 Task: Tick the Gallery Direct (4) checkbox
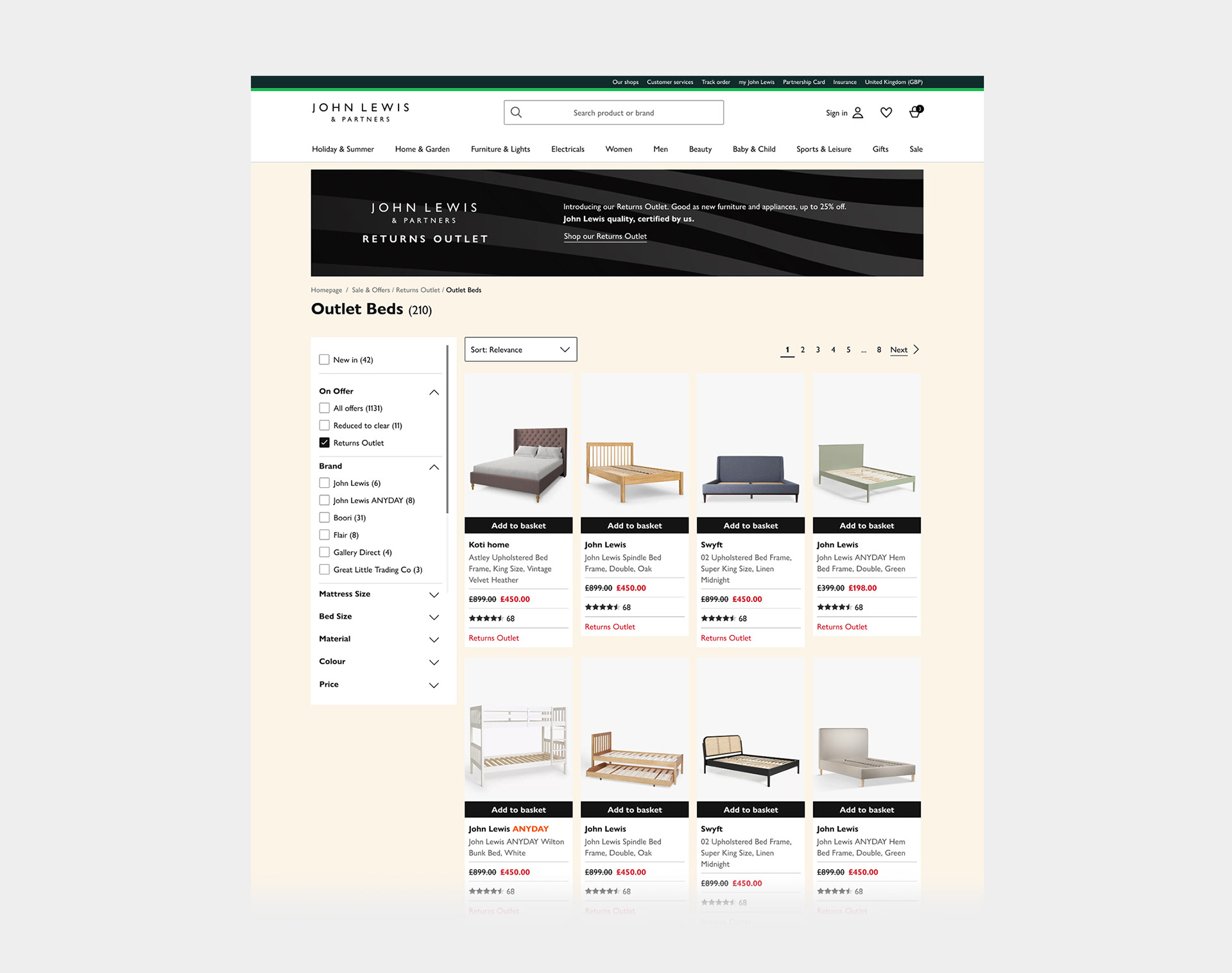(x=325, y=553)
